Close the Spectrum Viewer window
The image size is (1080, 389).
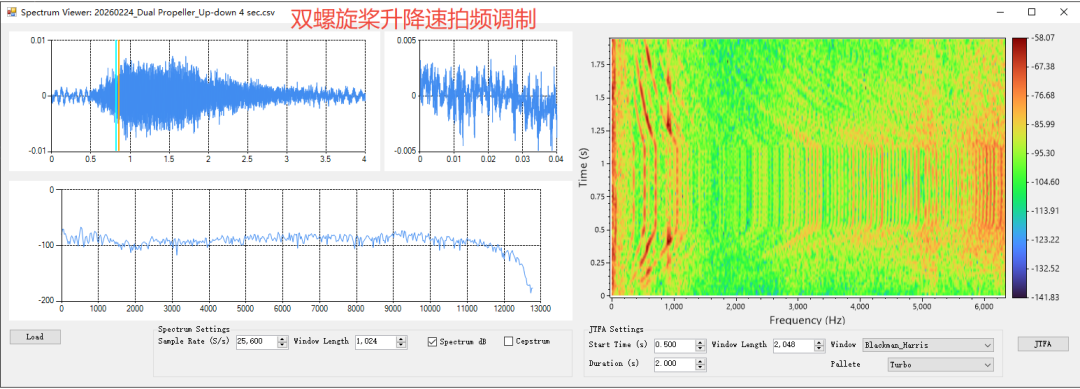point(1062,12)
